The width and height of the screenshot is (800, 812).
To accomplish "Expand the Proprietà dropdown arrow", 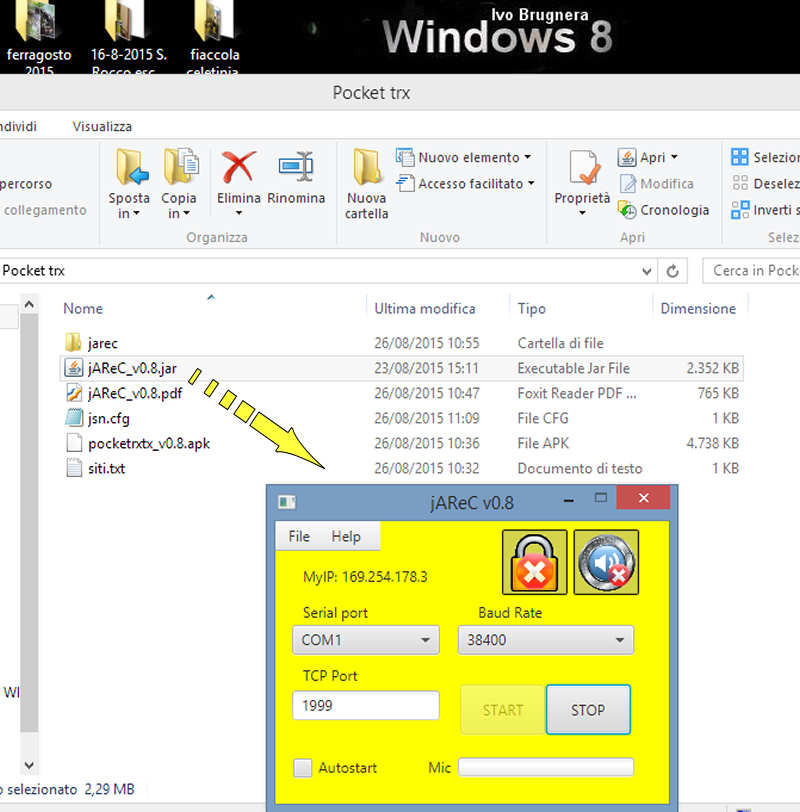I will [x=582, y=213].
